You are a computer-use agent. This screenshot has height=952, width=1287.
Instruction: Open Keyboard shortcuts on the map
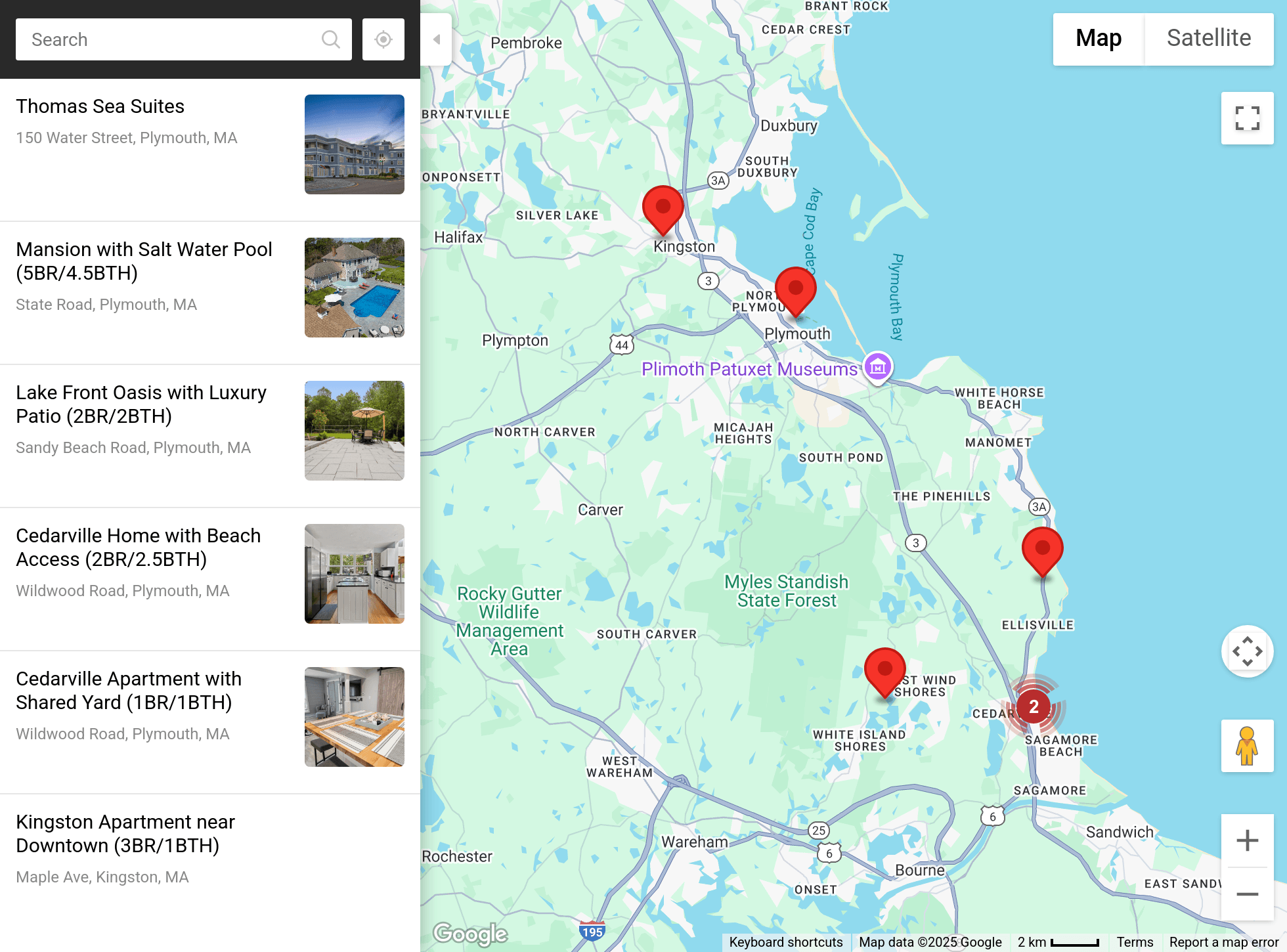786,942
